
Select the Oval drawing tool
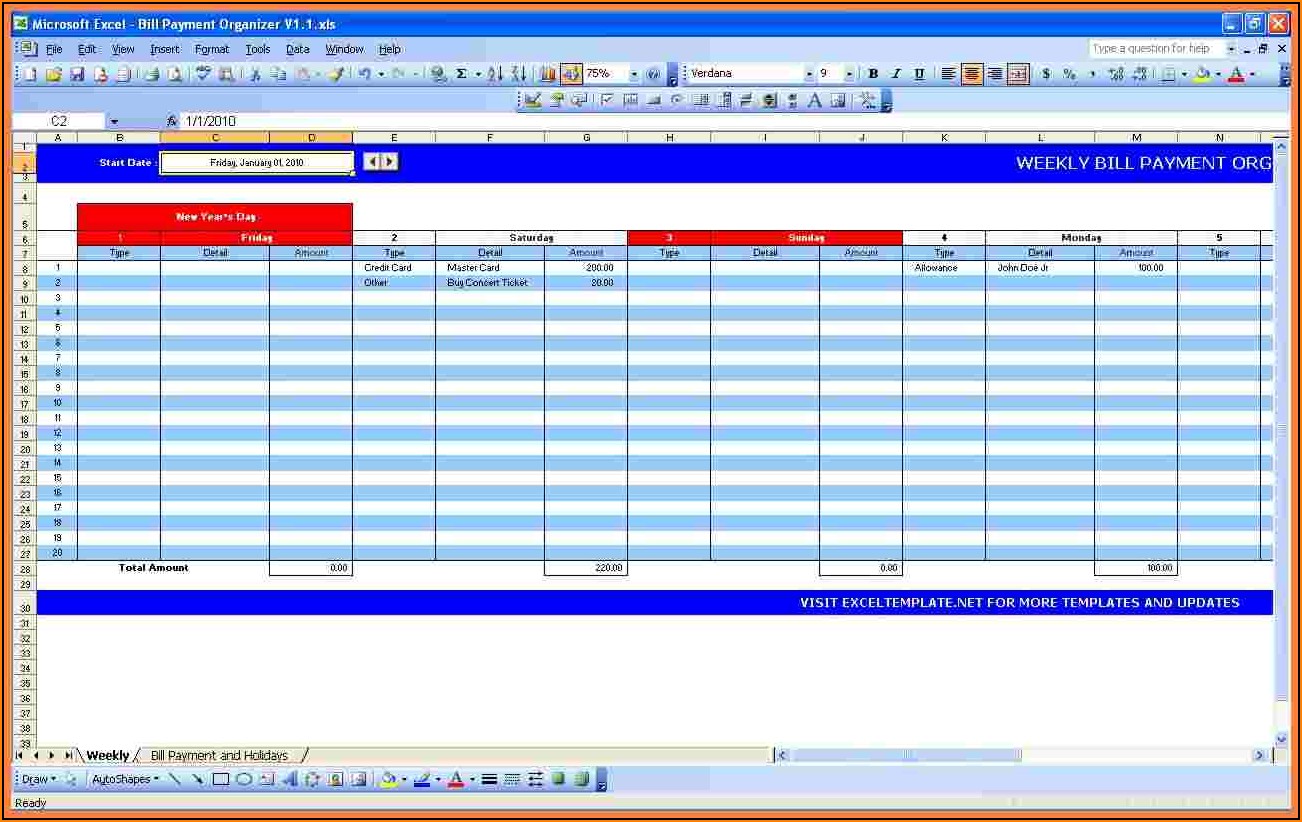[243, 779]
